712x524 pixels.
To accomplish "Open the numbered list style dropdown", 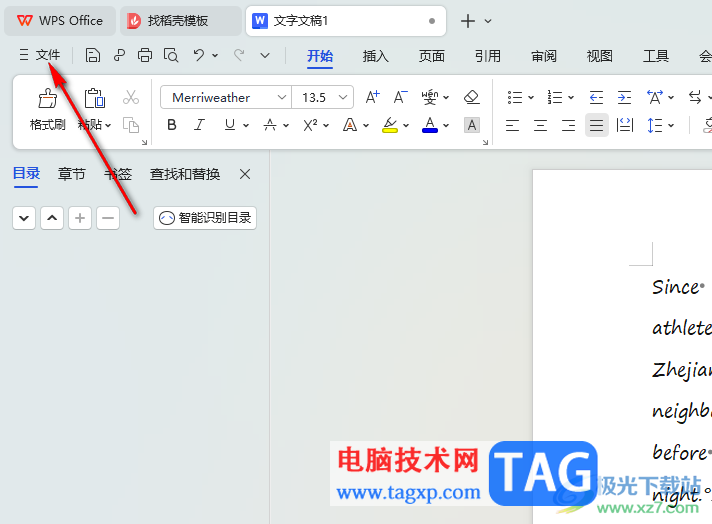I will tap(571, 97).
